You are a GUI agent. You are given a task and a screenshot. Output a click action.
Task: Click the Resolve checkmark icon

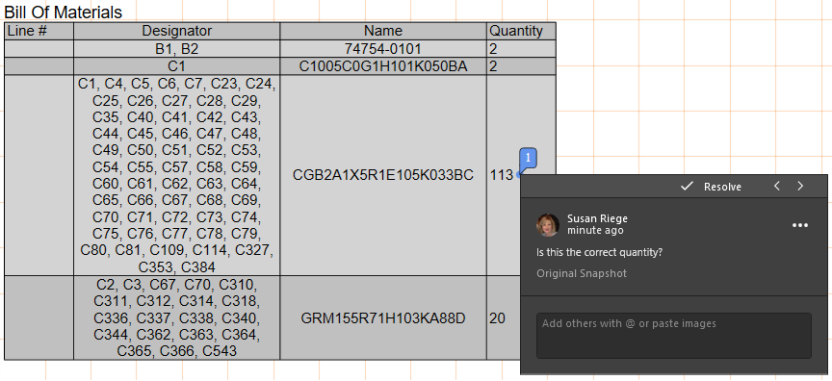coord(687,186)
